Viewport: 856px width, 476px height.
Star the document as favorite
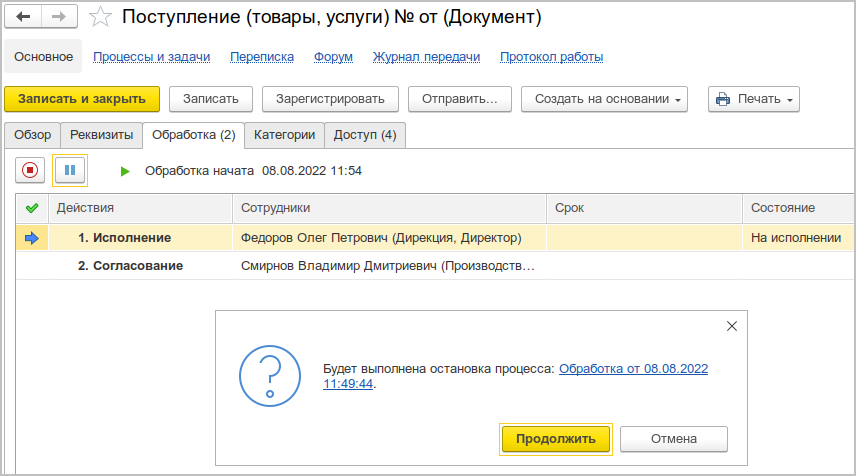99,18
